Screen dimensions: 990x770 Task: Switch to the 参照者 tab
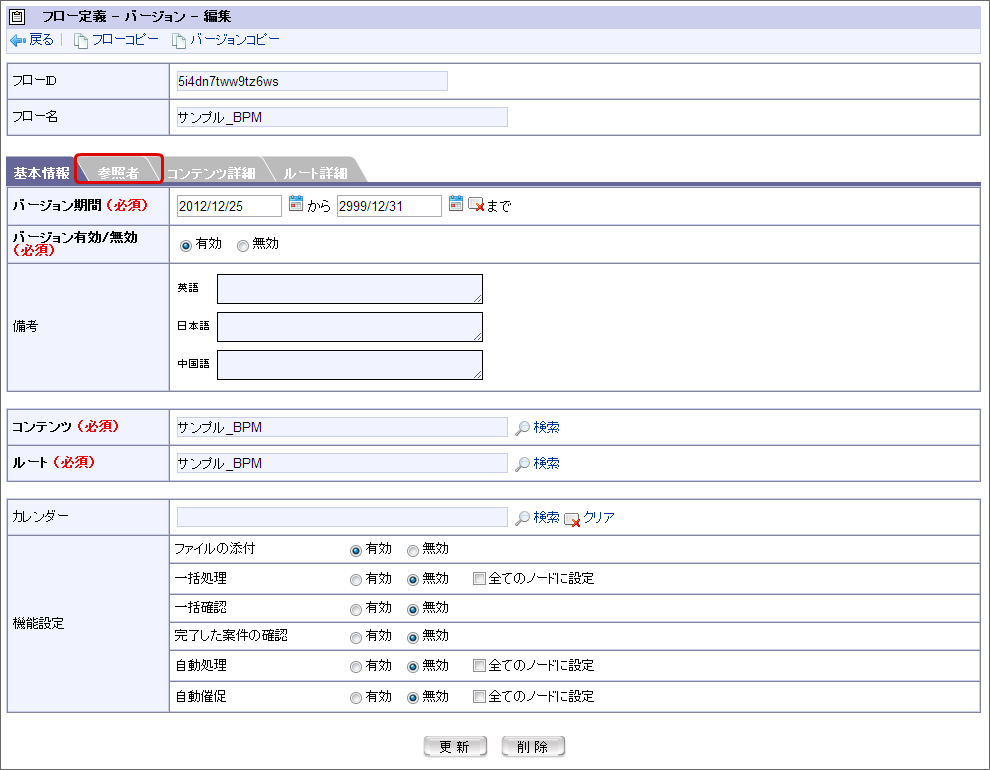(118, 172)
